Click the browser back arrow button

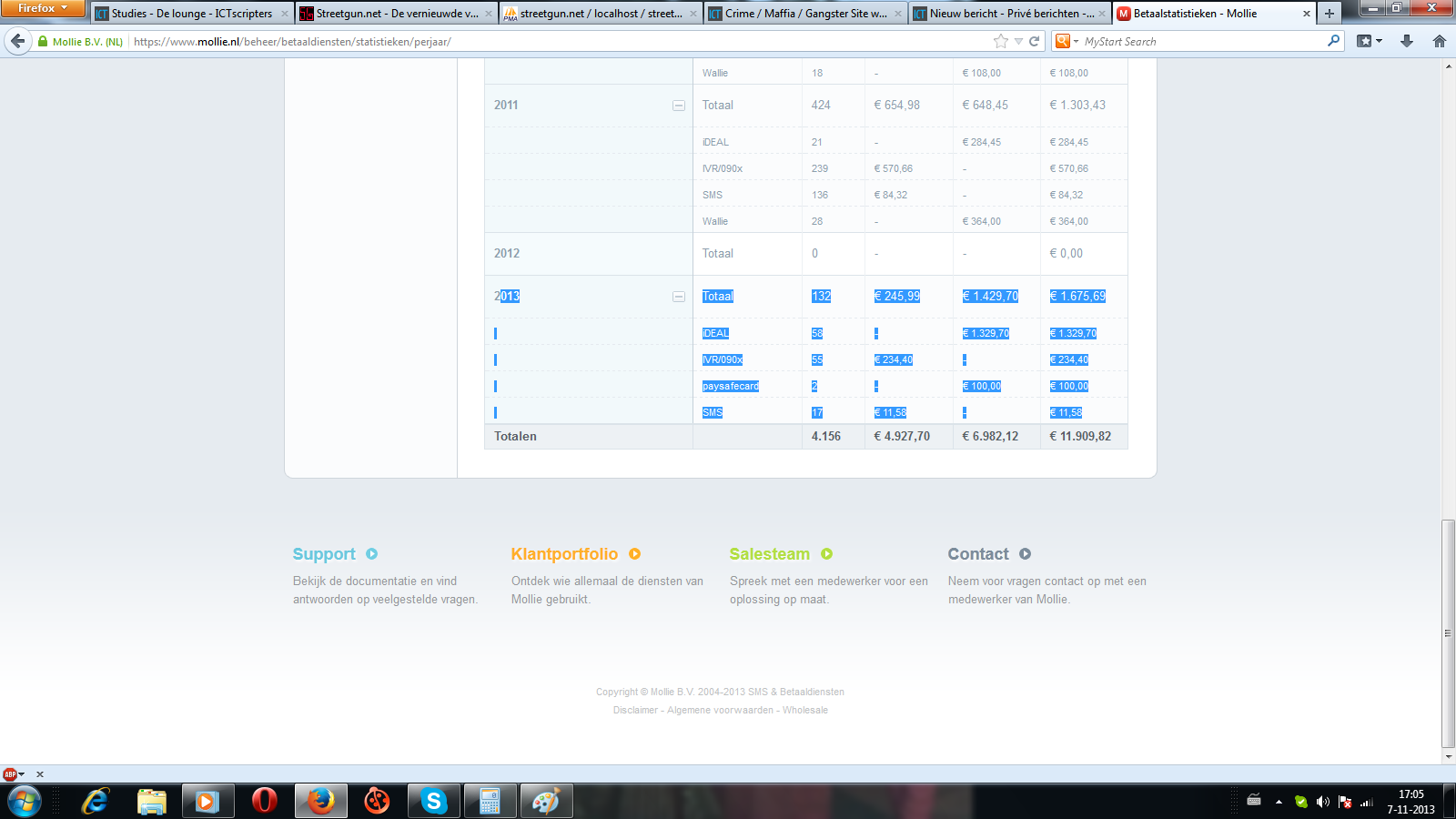coord(18,41)
